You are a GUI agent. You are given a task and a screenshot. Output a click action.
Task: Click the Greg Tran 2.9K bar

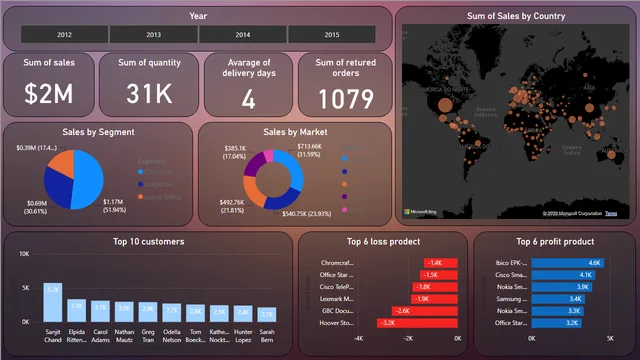(148, 312)
